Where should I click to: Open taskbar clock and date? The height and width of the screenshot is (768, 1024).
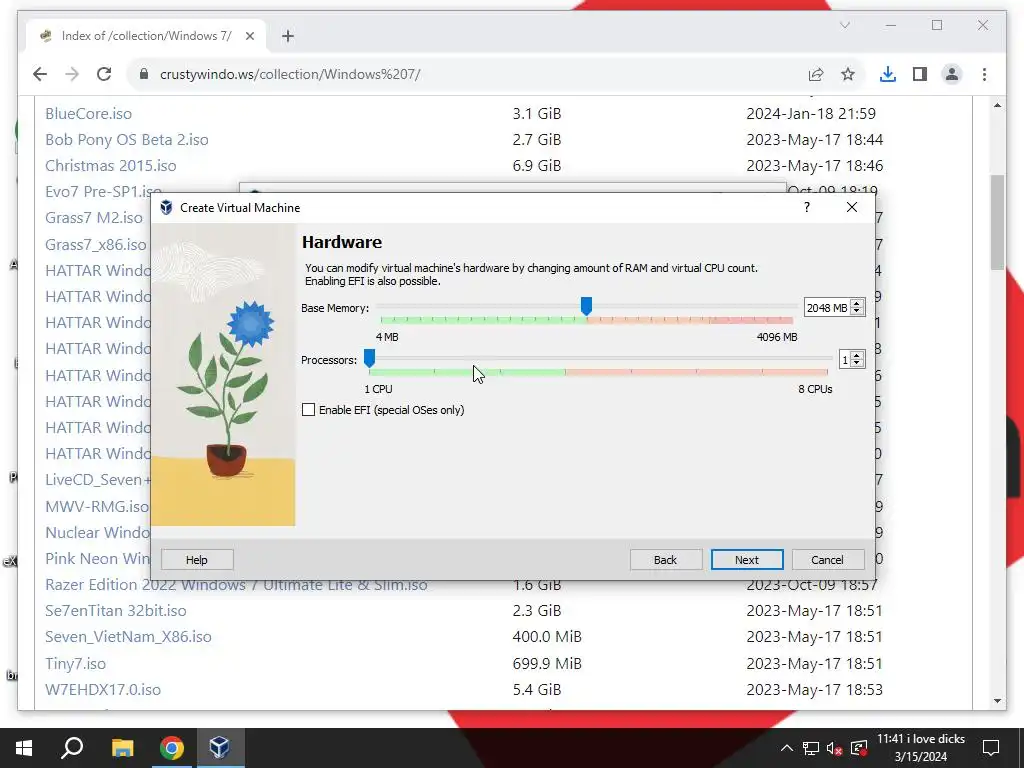tap(921, 748)
